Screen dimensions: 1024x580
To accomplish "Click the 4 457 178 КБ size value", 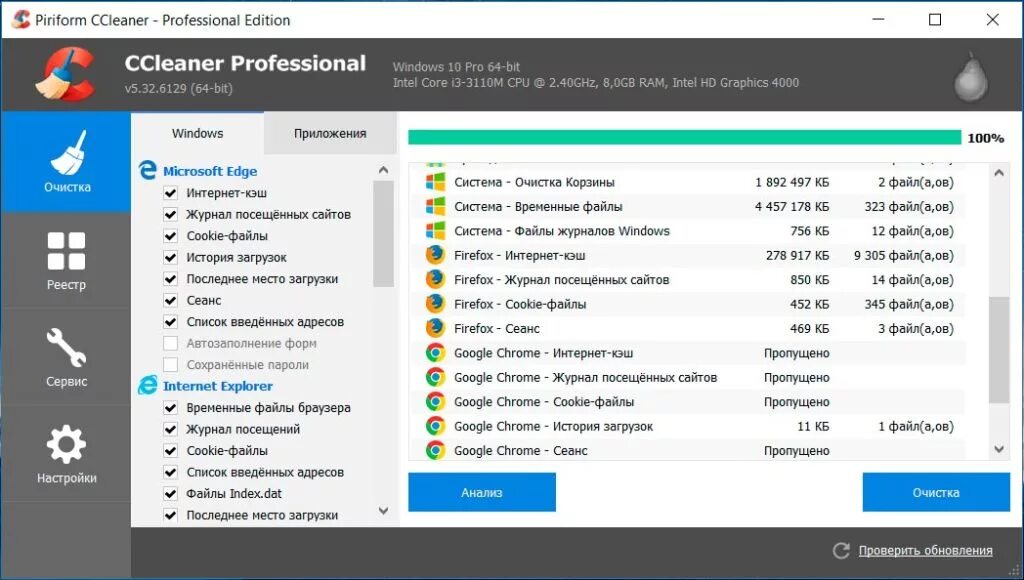I will pos(792,206).
